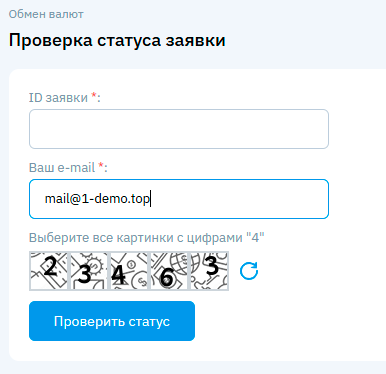
Task: Focus the ID заявки input field
Action: 179,129
